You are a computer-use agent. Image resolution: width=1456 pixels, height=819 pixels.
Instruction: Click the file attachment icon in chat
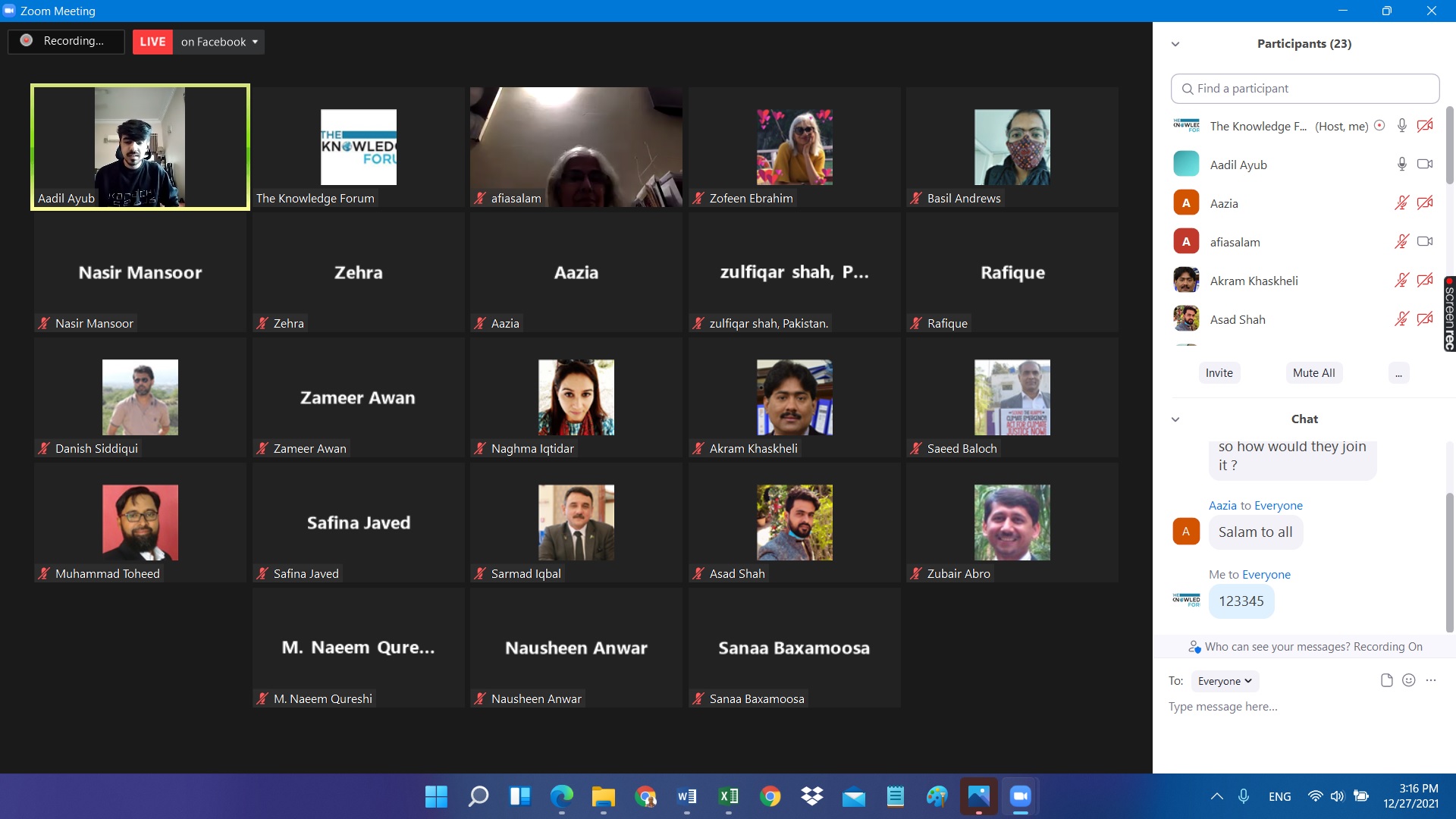(x=1386, y=680)
